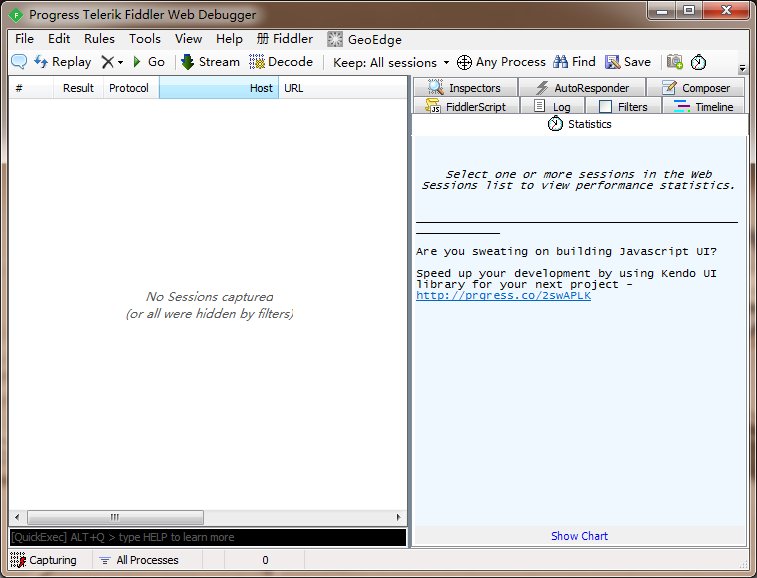Switch to the AutoResponder tab
This screenshot has width=757, height=578.
(x=582, y=88)
